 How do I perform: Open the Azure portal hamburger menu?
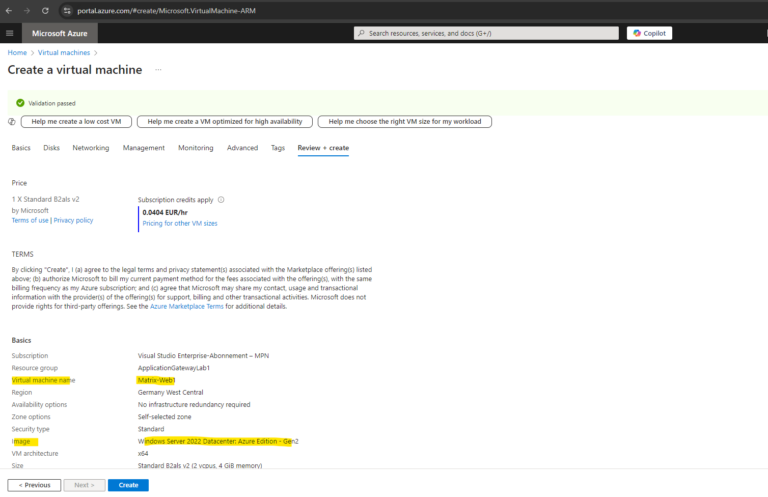pyautogui.click(x=10, y=33)
